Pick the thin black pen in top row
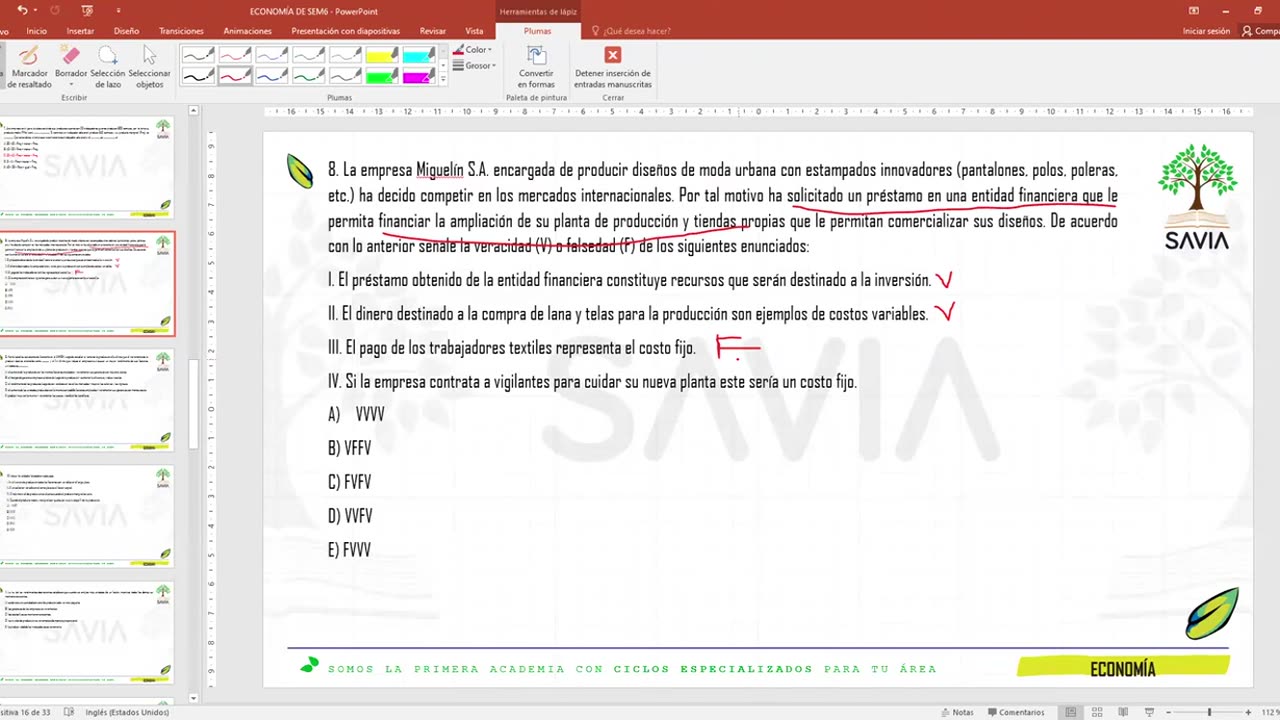 [198, 54]
